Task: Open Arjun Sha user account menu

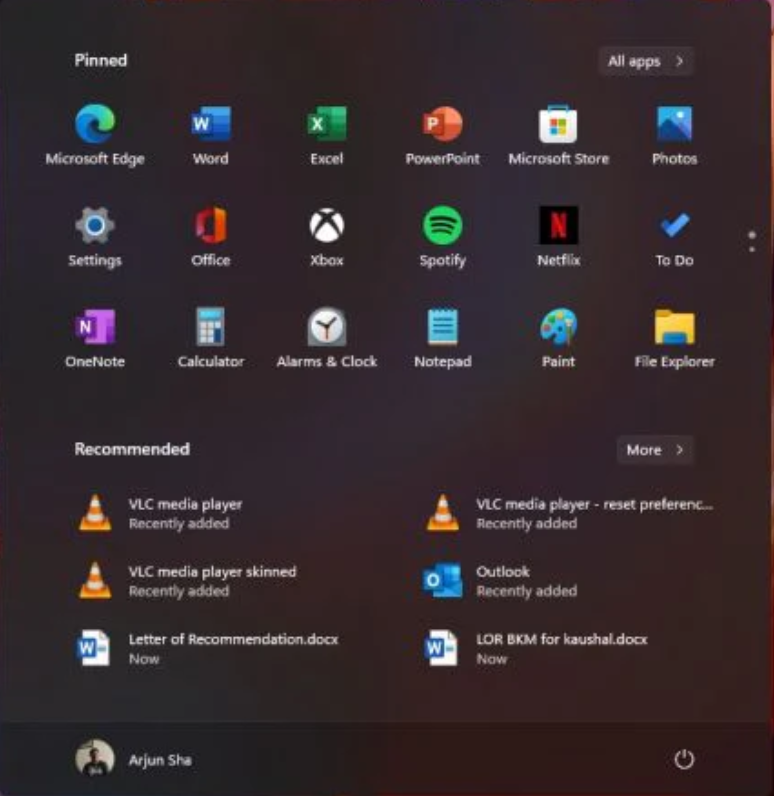Action: [133, 759]
